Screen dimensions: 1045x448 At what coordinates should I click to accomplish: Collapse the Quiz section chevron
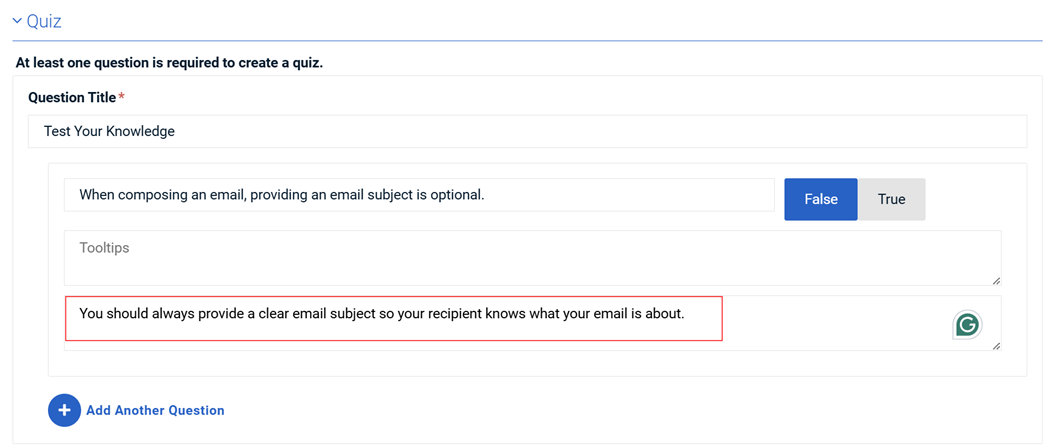[x=17, y=21]
